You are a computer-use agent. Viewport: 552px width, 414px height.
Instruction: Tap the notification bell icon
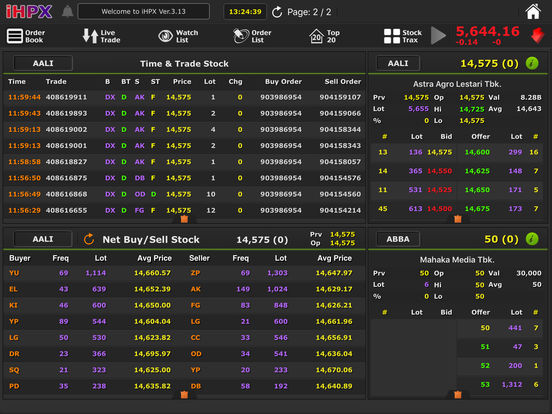click(x=67, y=12)
